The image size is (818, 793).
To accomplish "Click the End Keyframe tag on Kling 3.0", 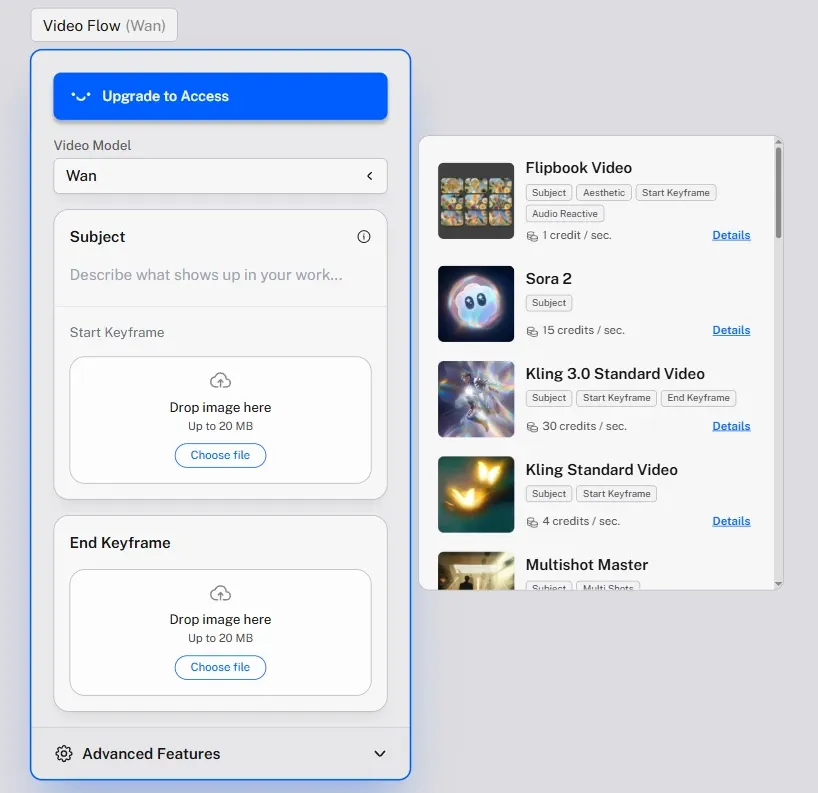I will pos(699,398).
